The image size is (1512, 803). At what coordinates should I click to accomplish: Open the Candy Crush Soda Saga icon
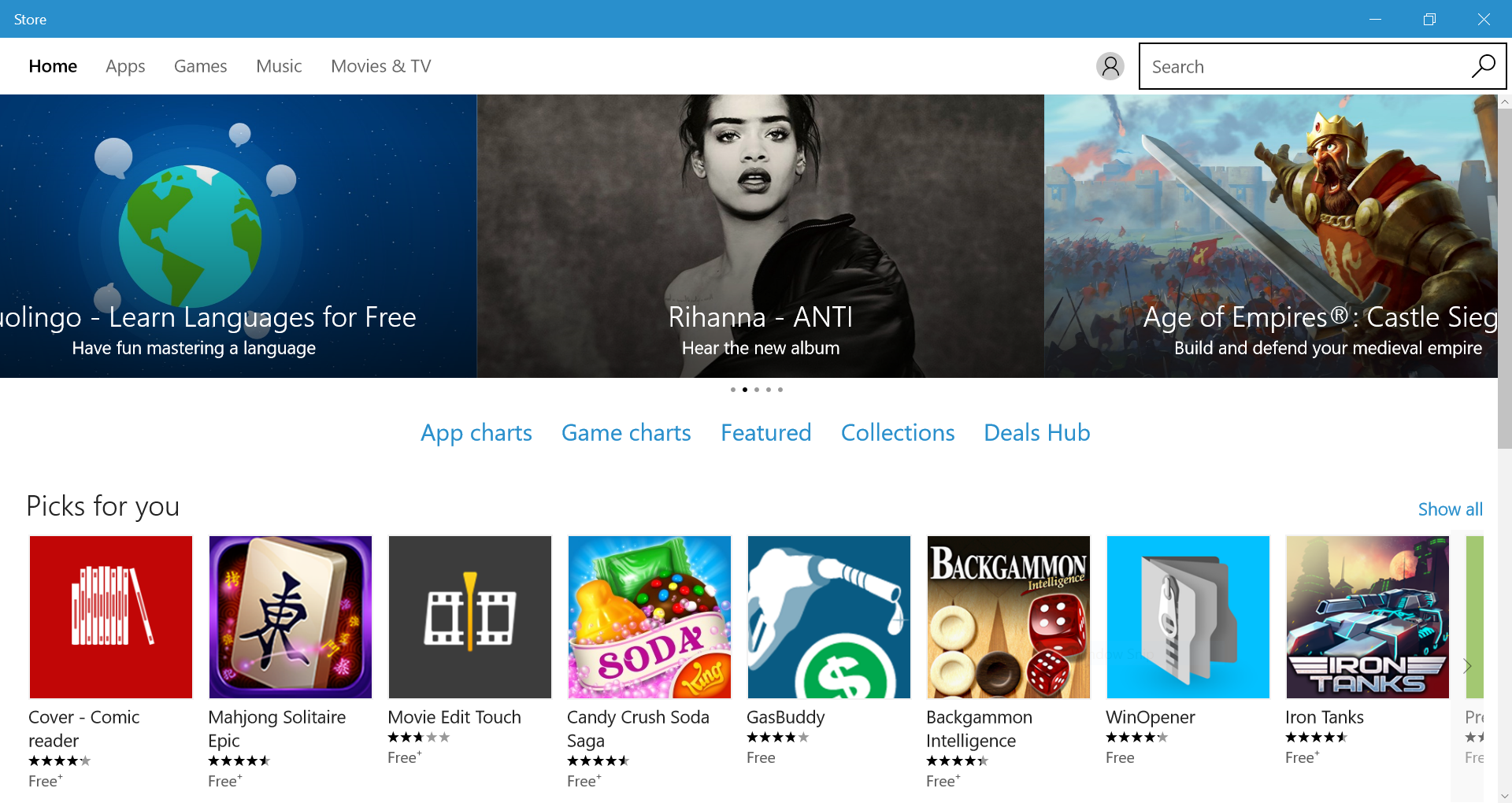point(650,617)
